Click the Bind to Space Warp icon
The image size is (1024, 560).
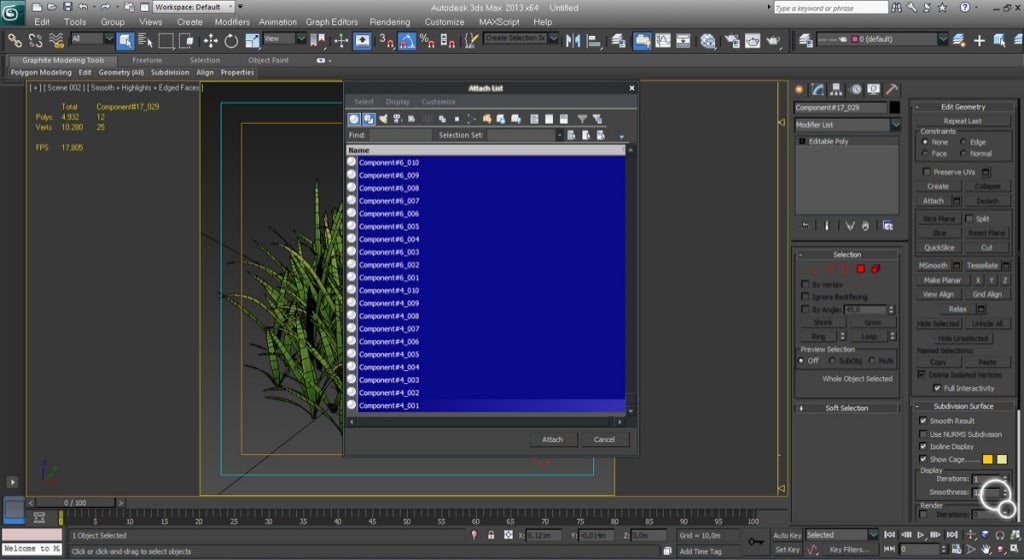click(x=56, y=40)
